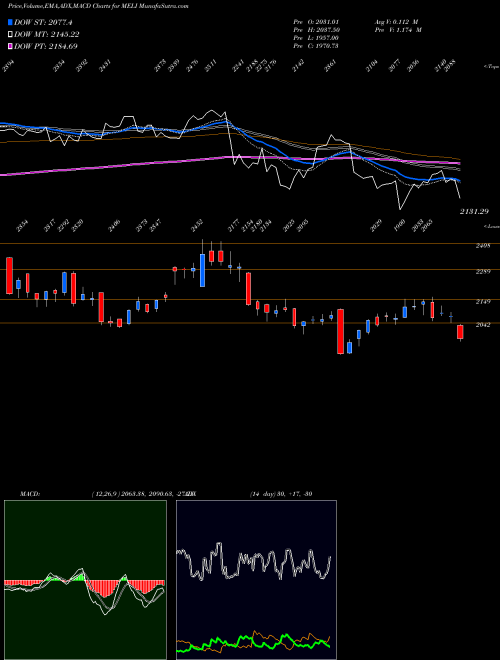Viewport: 500px width, 660px height.
Task: Click the green +DI line in ADX chart
Action: point(253,641)
